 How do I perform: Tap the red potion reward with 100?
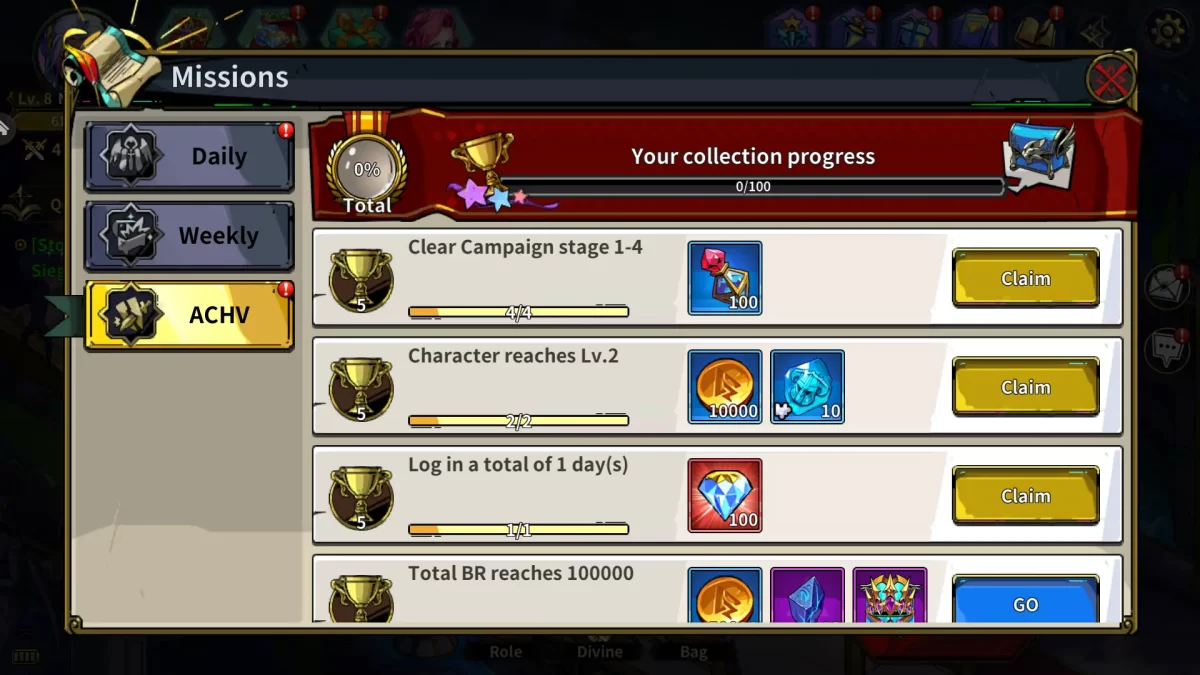[x=725, y=278]
